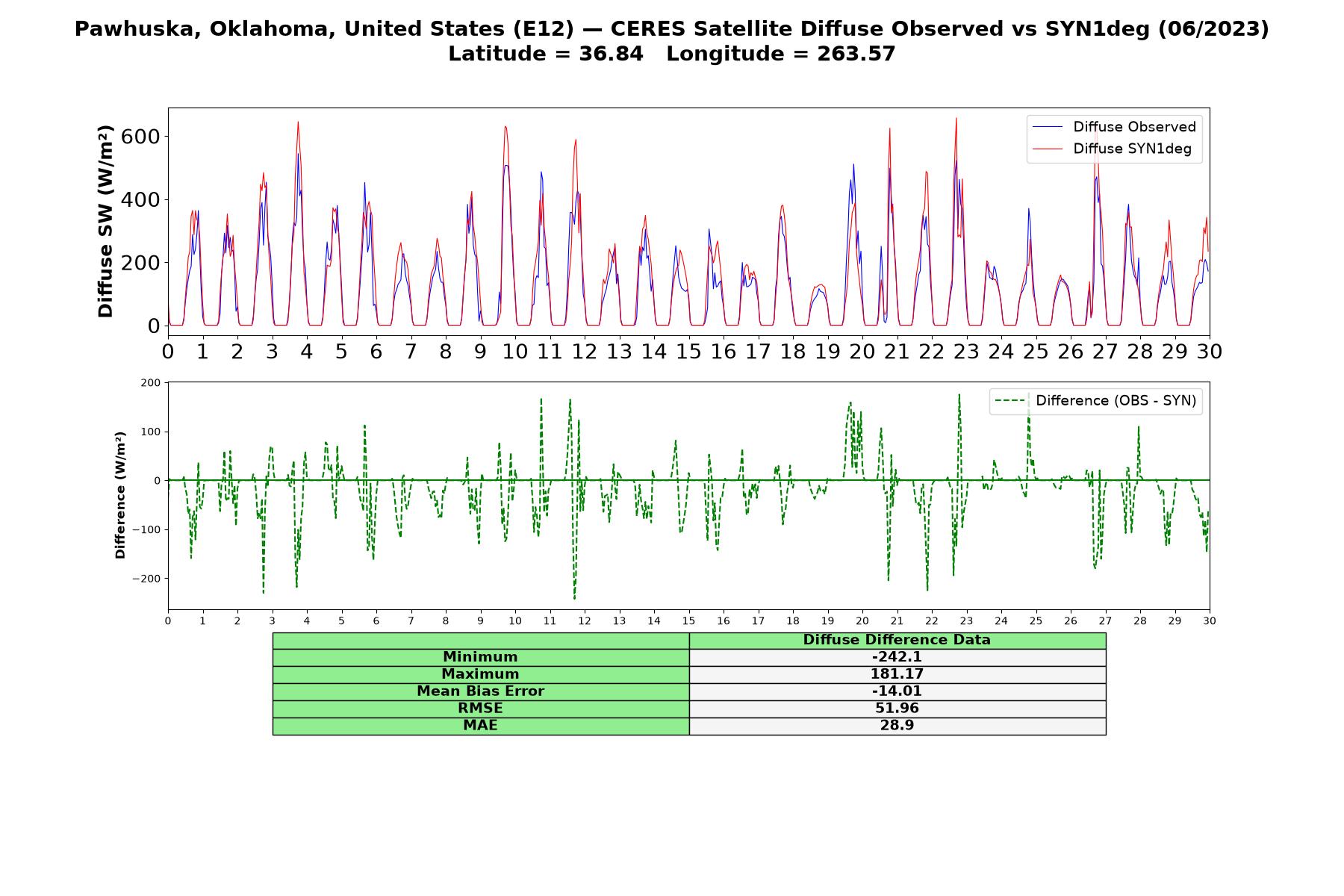Select the -242.1 minimum value cell
1344x896 pixels.
pos(897,657)
